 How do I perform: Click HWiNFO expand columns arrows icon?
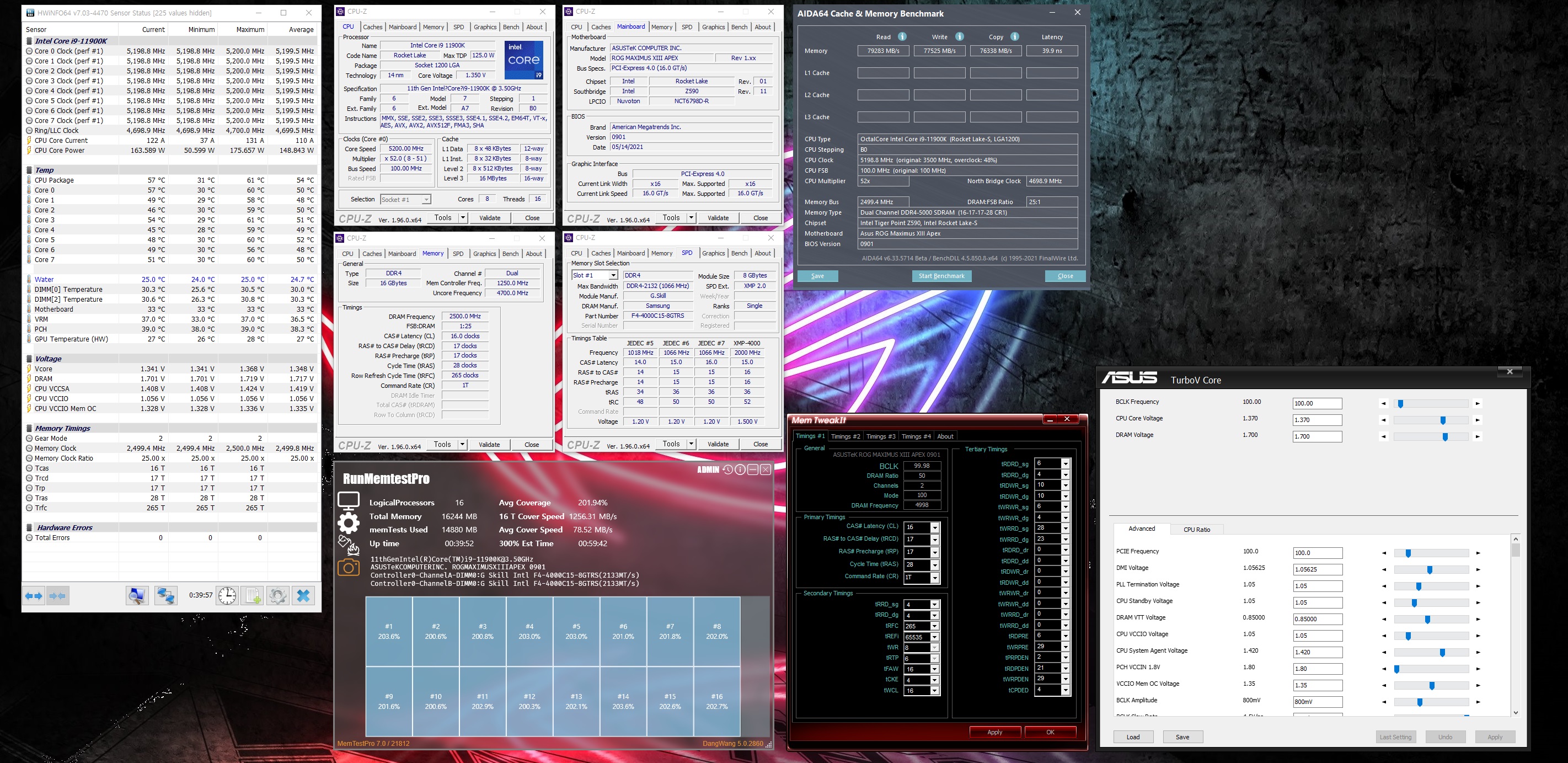click(34, 595)
